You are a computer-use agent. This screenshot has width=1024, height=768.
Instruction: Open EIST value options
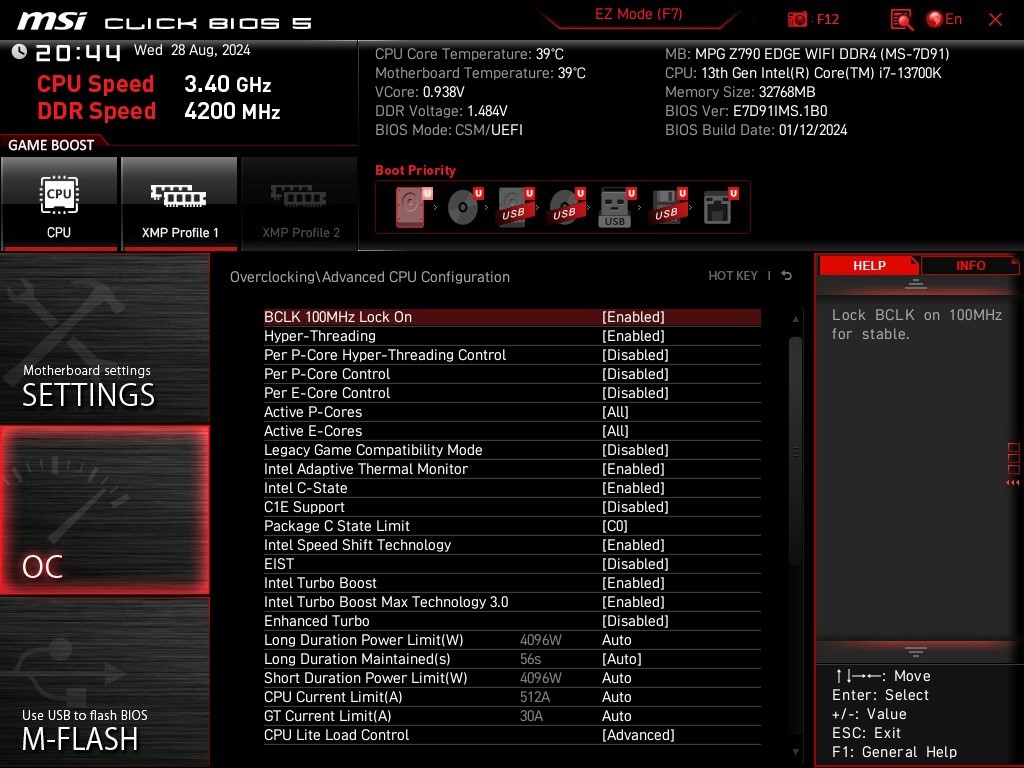[x=635, y=564]
